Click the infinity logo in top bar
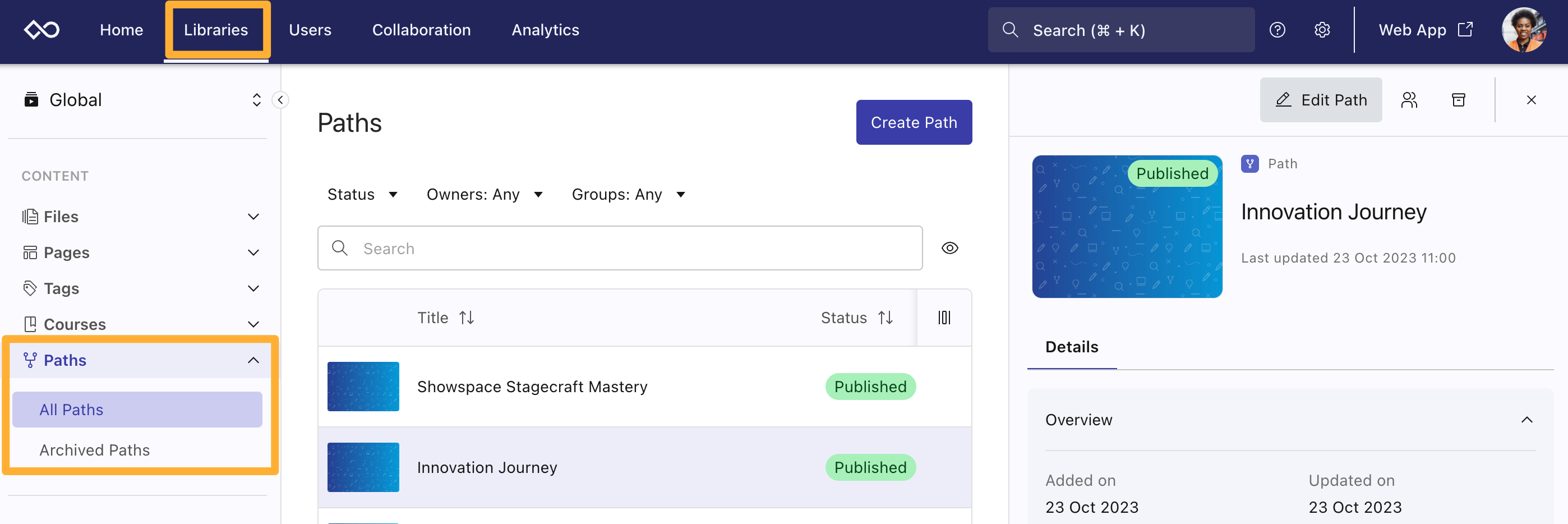 click(41, 29)
